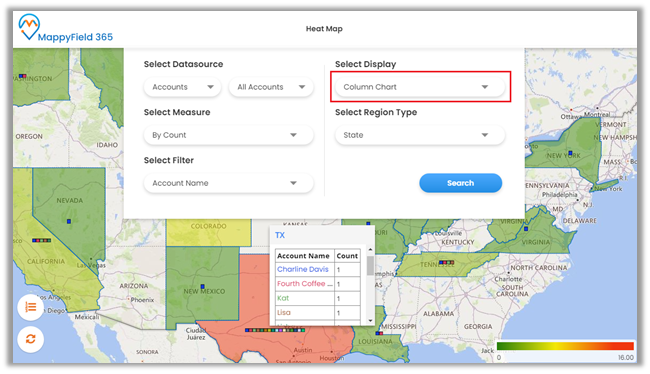This screenshot has height=374, width=650.
Task: Open the By Count measure dropdown
Action: [x=228, y=135]
